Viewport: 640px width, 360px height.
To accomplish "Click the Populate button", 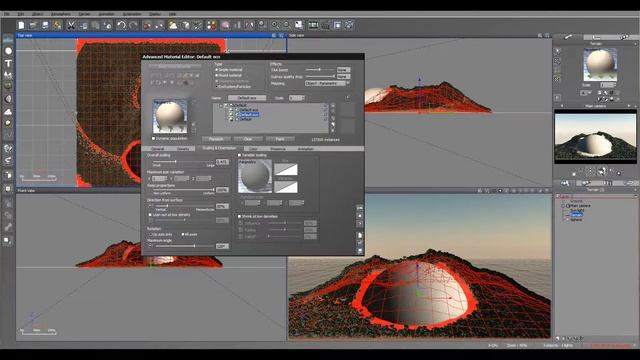I will point(216,139).
